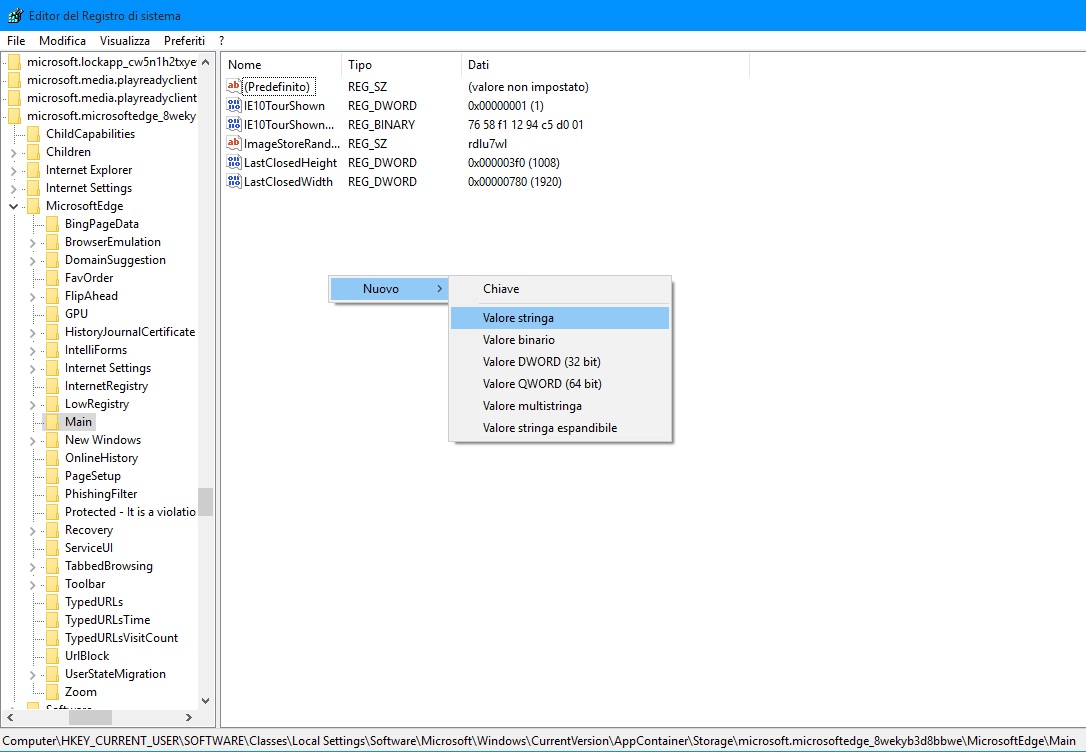Click the PageSetup folder icon
The image size is (1086, 752).
pyautogui.click(x=52, y=476)
